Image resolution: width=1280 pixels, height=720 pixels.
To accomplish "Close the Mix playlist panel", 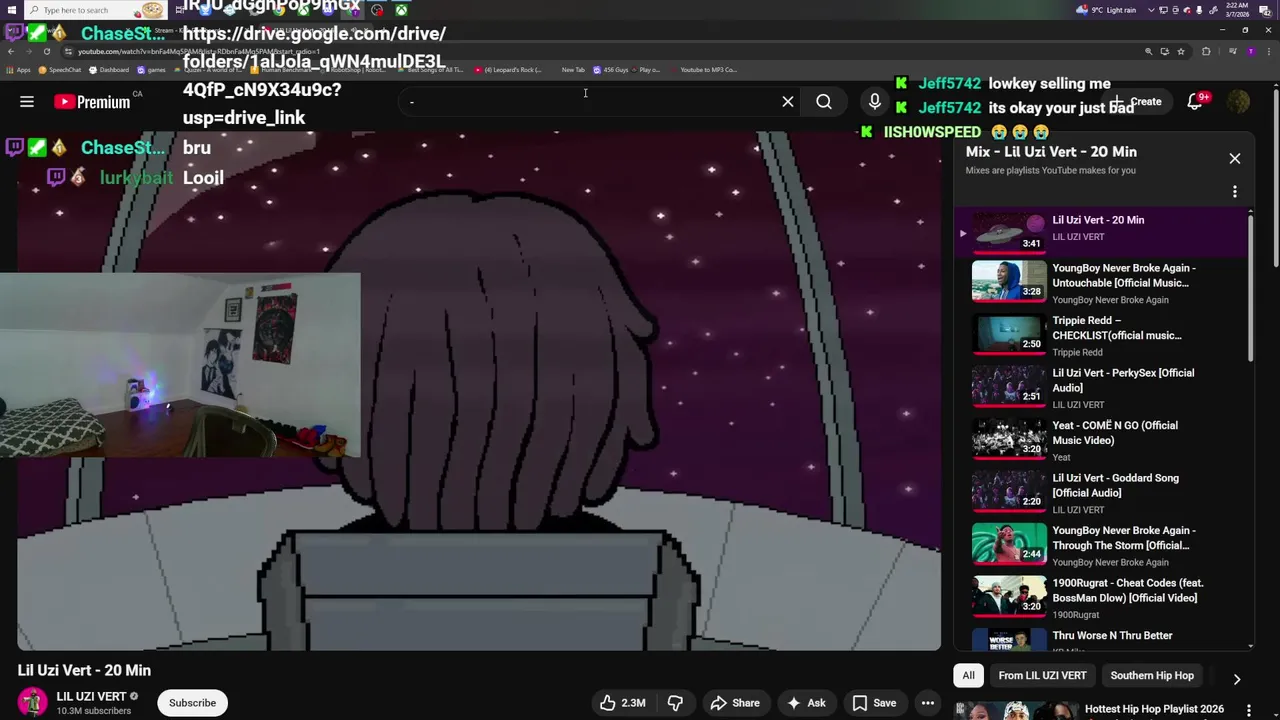I will coord(1235,159).
